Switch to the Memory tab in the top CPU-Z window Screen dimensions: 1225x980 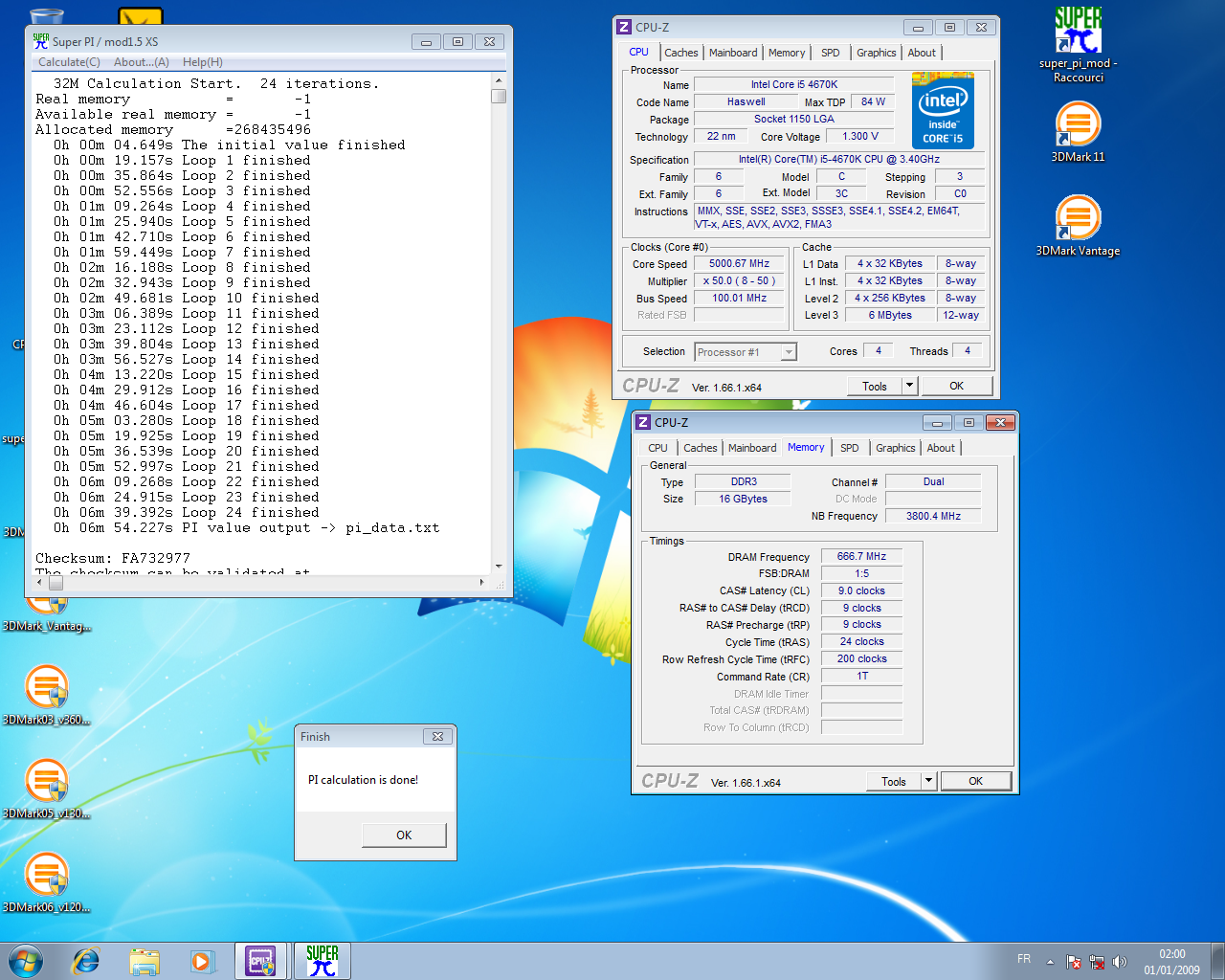(787, 53)
